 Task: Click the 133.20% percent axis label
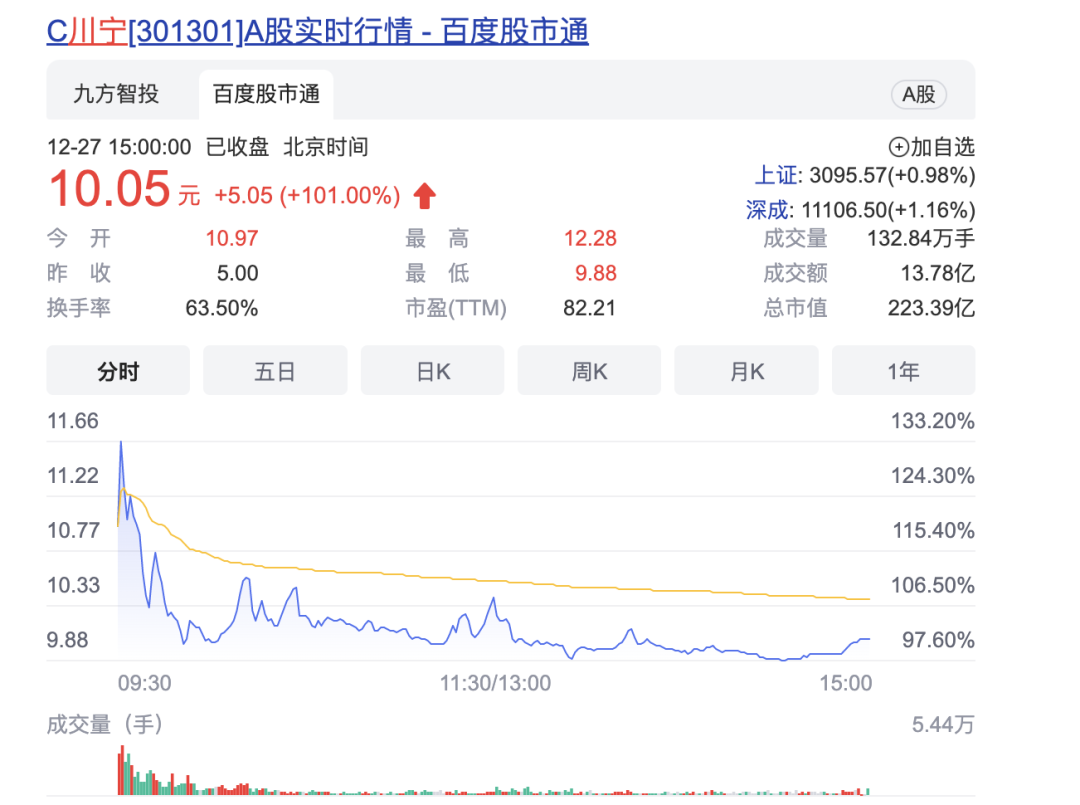933,421
